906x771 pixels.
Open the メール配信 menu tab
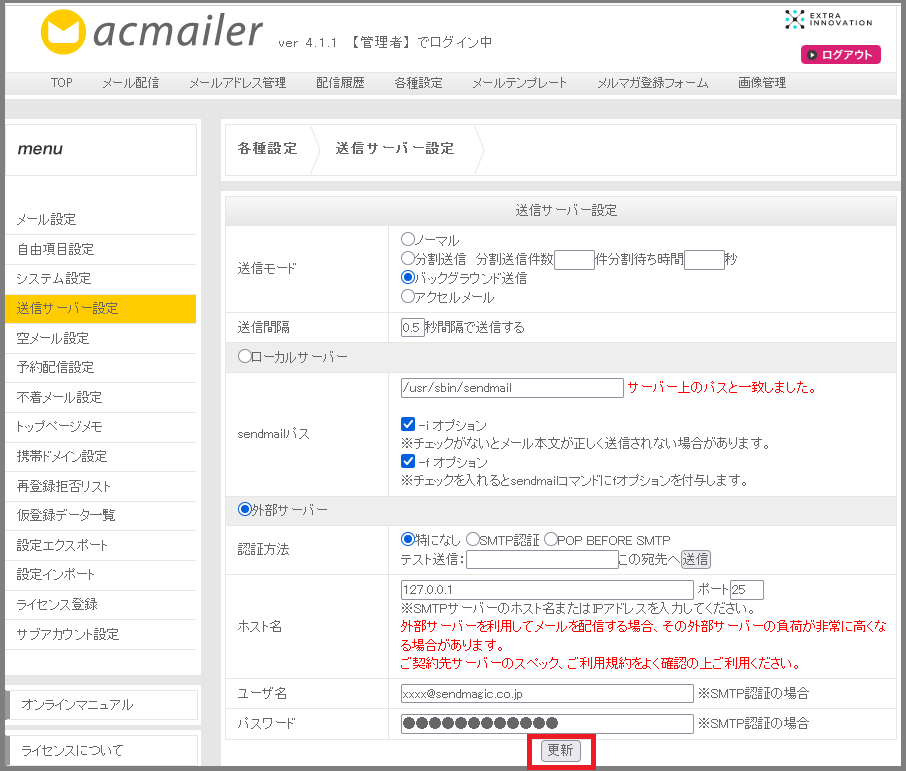click(130, 83)
